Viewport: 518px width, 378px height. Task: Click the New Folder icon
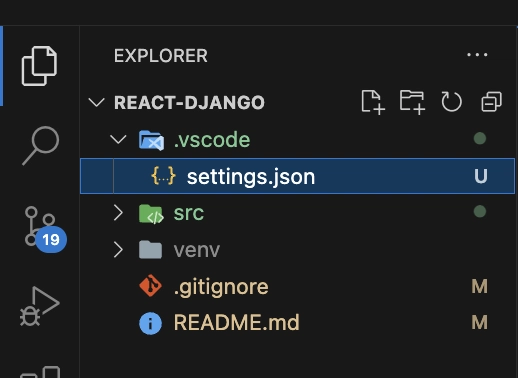coord(412,102)
